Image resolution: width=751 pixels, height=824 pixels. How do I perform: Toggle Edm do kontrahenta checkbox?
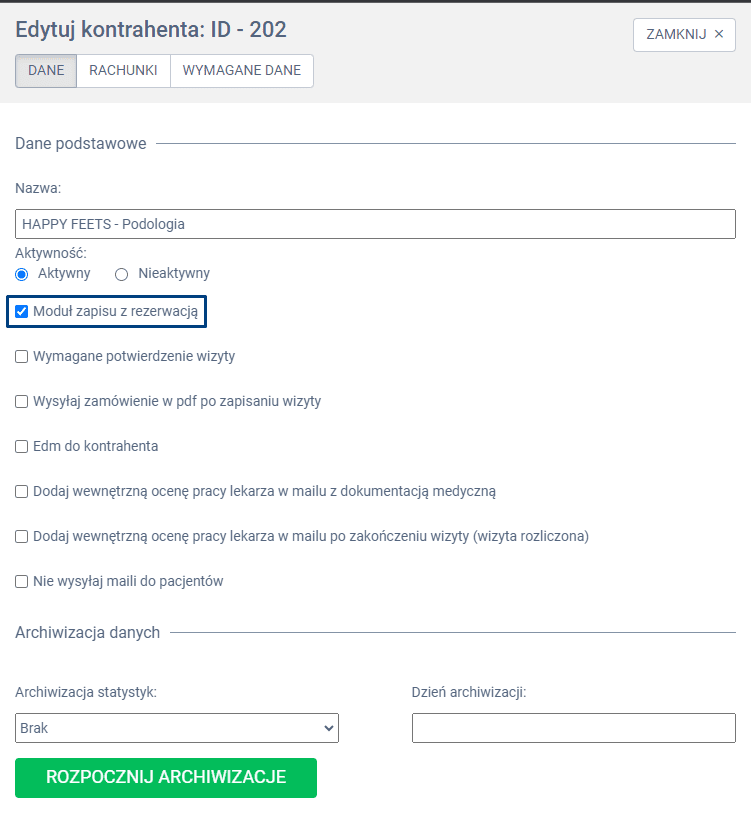click(x=22, y=447)
